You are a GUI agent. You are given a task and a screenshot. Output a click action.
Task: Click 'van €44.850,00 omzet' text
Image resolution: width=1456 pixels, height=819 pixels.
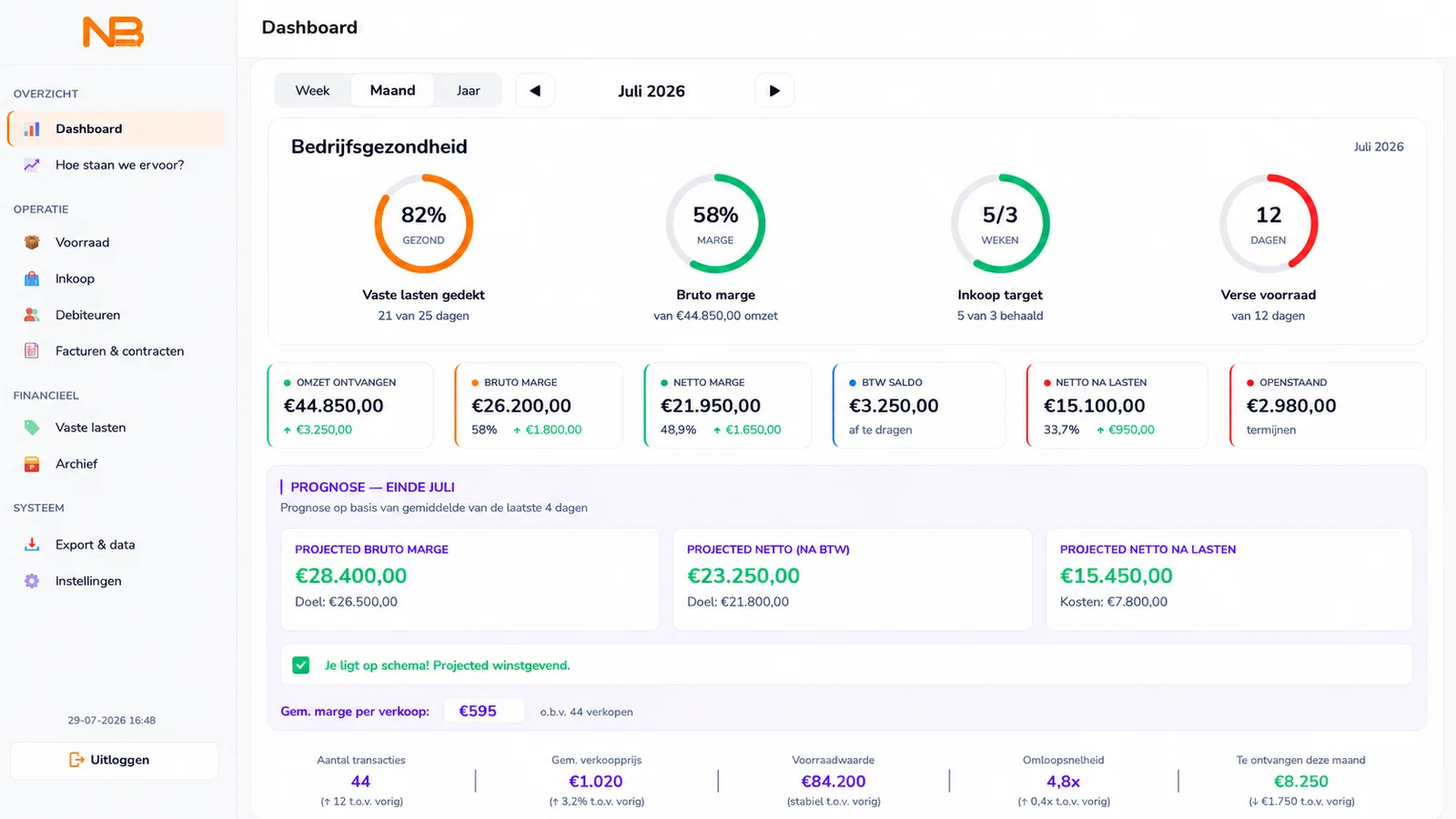coord(715,316)
